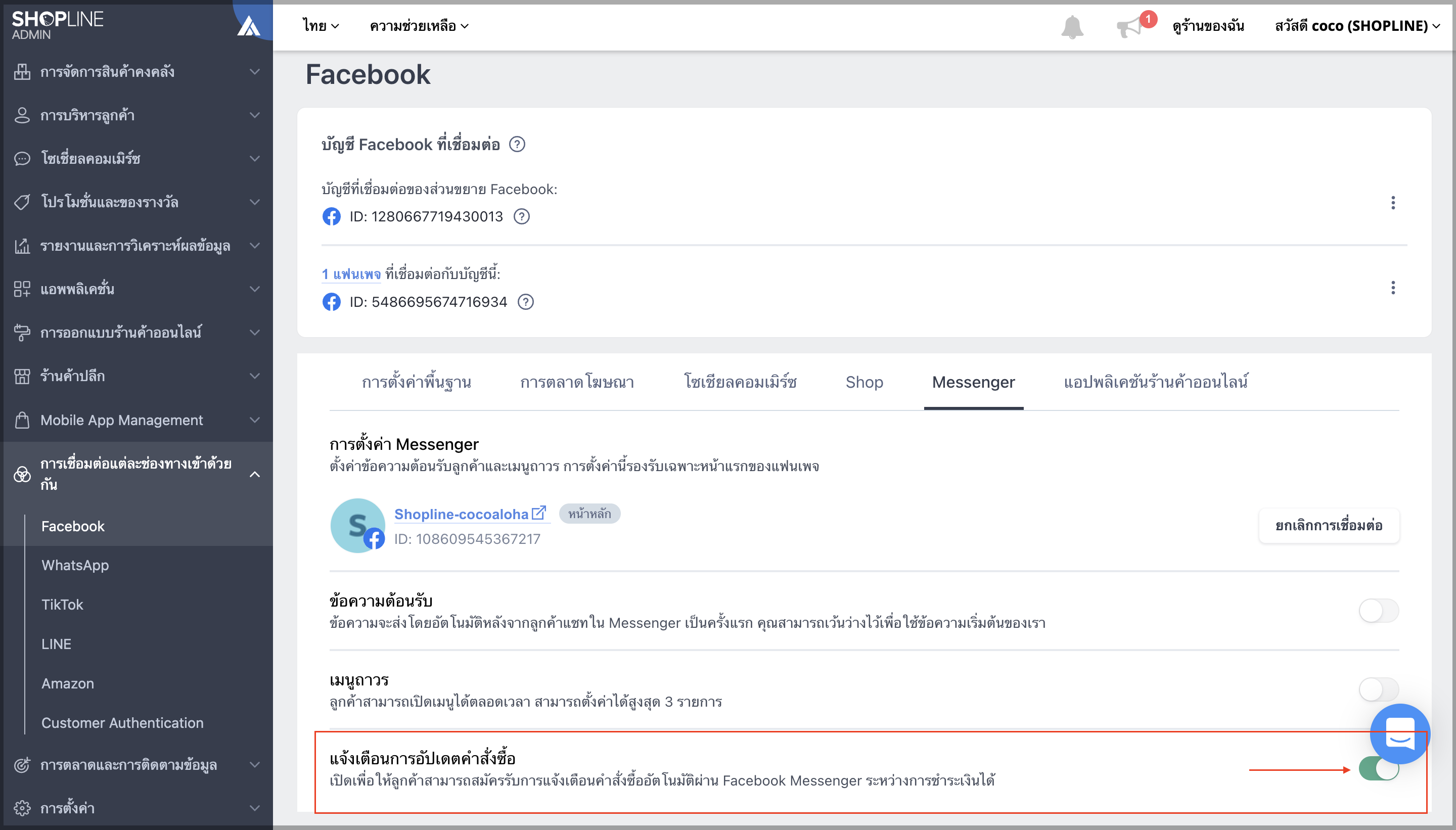Image resolution: width=1456 pixels, height=830 pixels.
Task: Open the announcements megaphone icon
Action: click(x=1129, y=27)
